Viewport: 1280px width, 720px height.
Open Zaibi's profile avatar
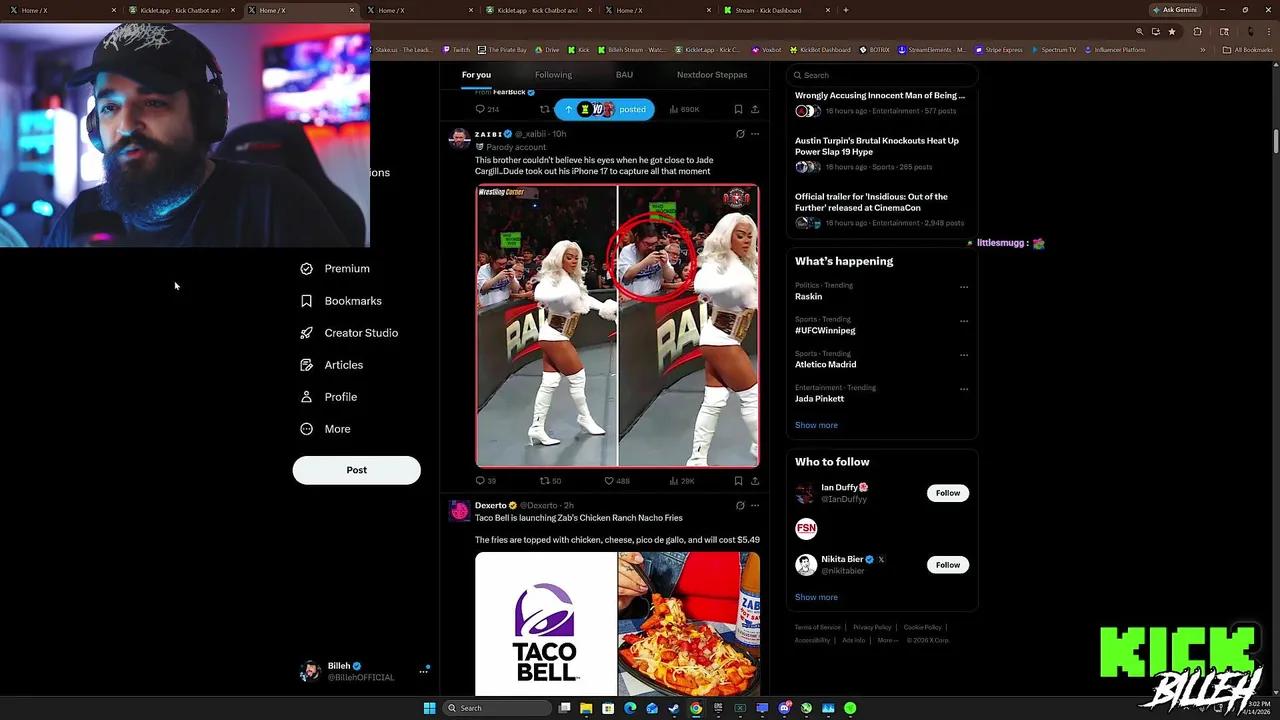click(x=459, y=138)
